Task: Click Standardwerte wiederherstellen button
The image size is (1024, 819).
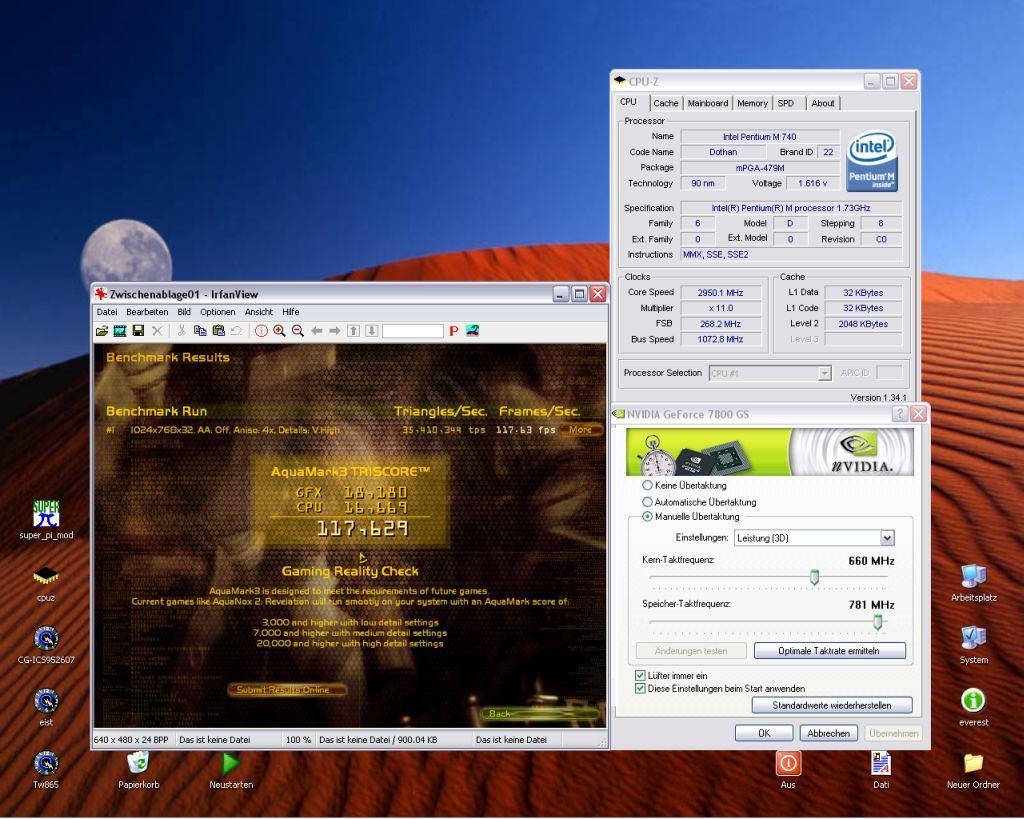Action: pyautogui.click(x=831, y=705)
